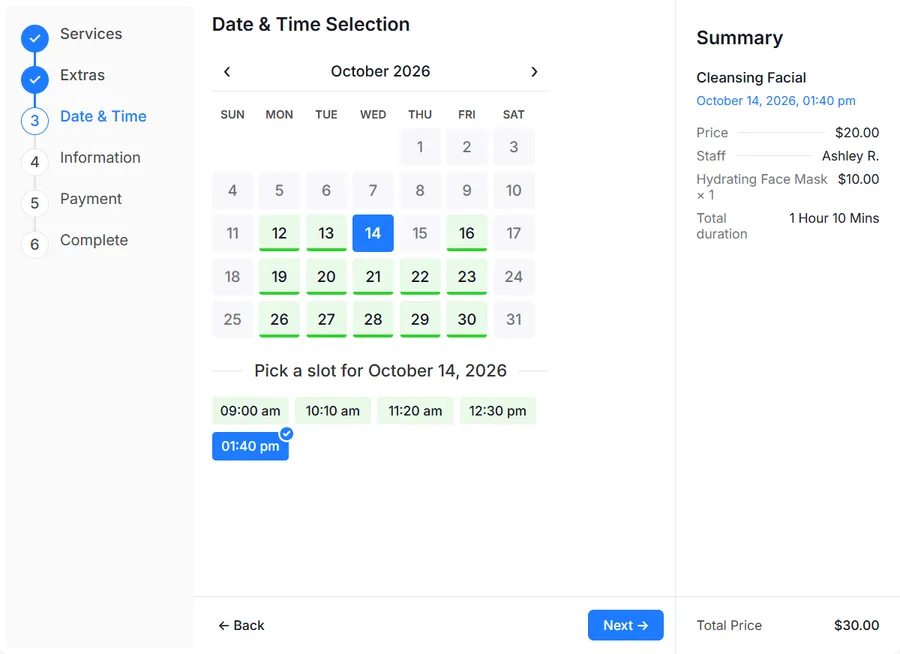The height and width of the screenshot is (654, 900).
Task: Click the step 4 circle beside Information
Action: tap(35, 162)
